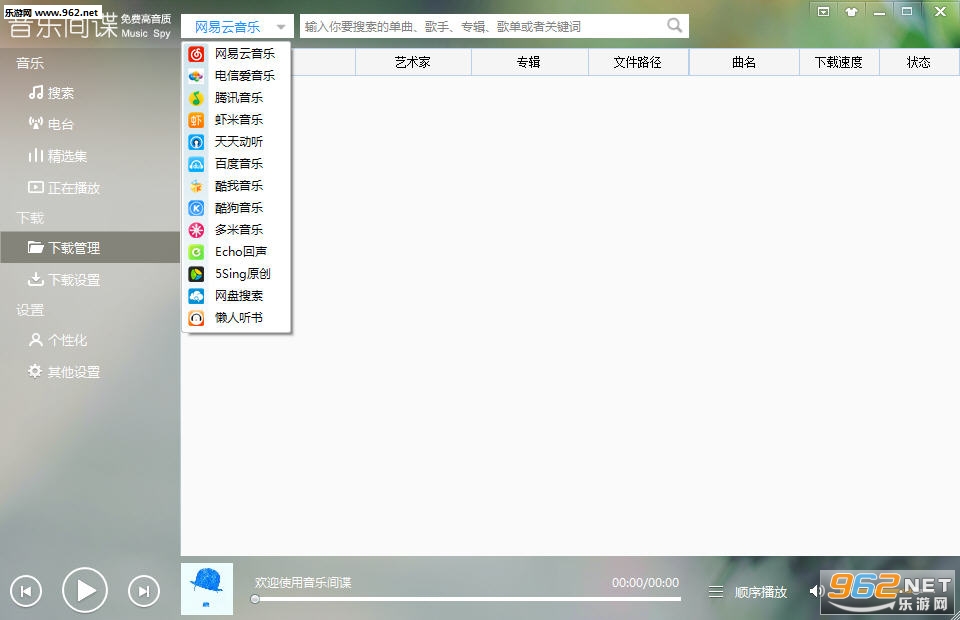Open the playlist icon beside 顺序播放

tap(716, 592)
